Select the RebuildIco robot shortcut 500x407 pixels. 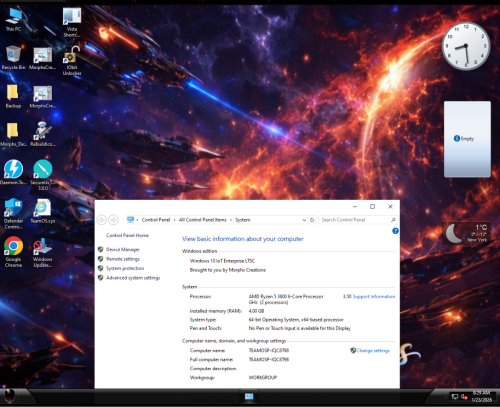[x=43, y=134]
